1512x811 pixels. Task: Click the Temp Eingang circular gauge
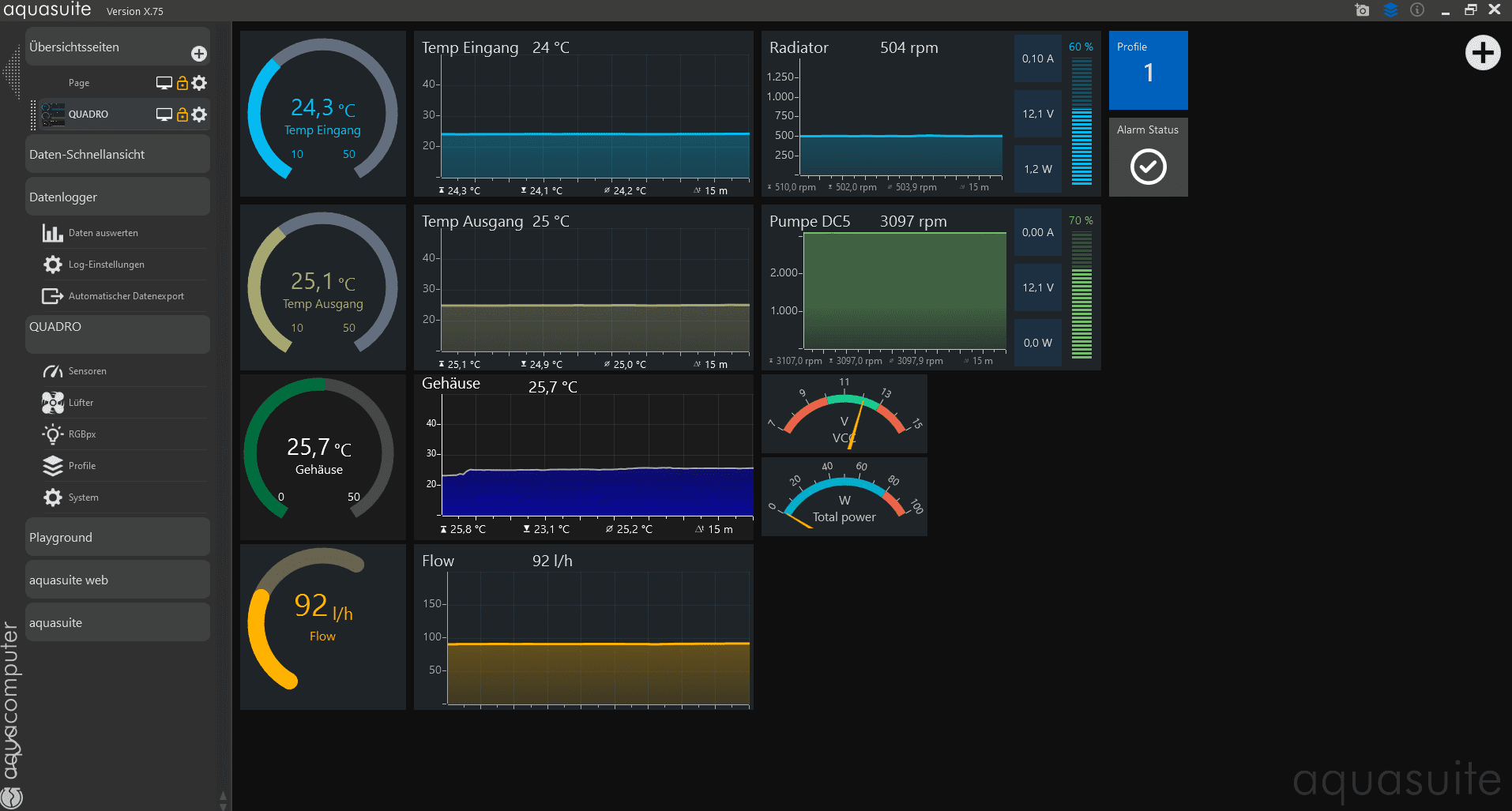point(322,114)
